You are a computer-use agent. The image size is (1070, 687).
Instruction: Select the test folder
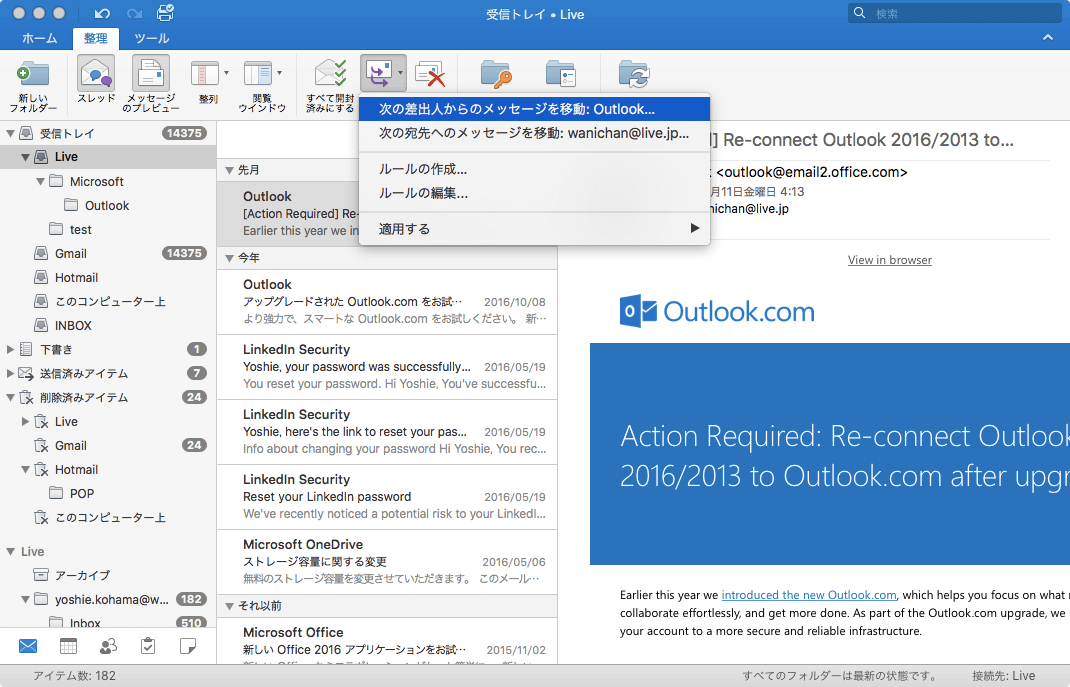(108, 229)
